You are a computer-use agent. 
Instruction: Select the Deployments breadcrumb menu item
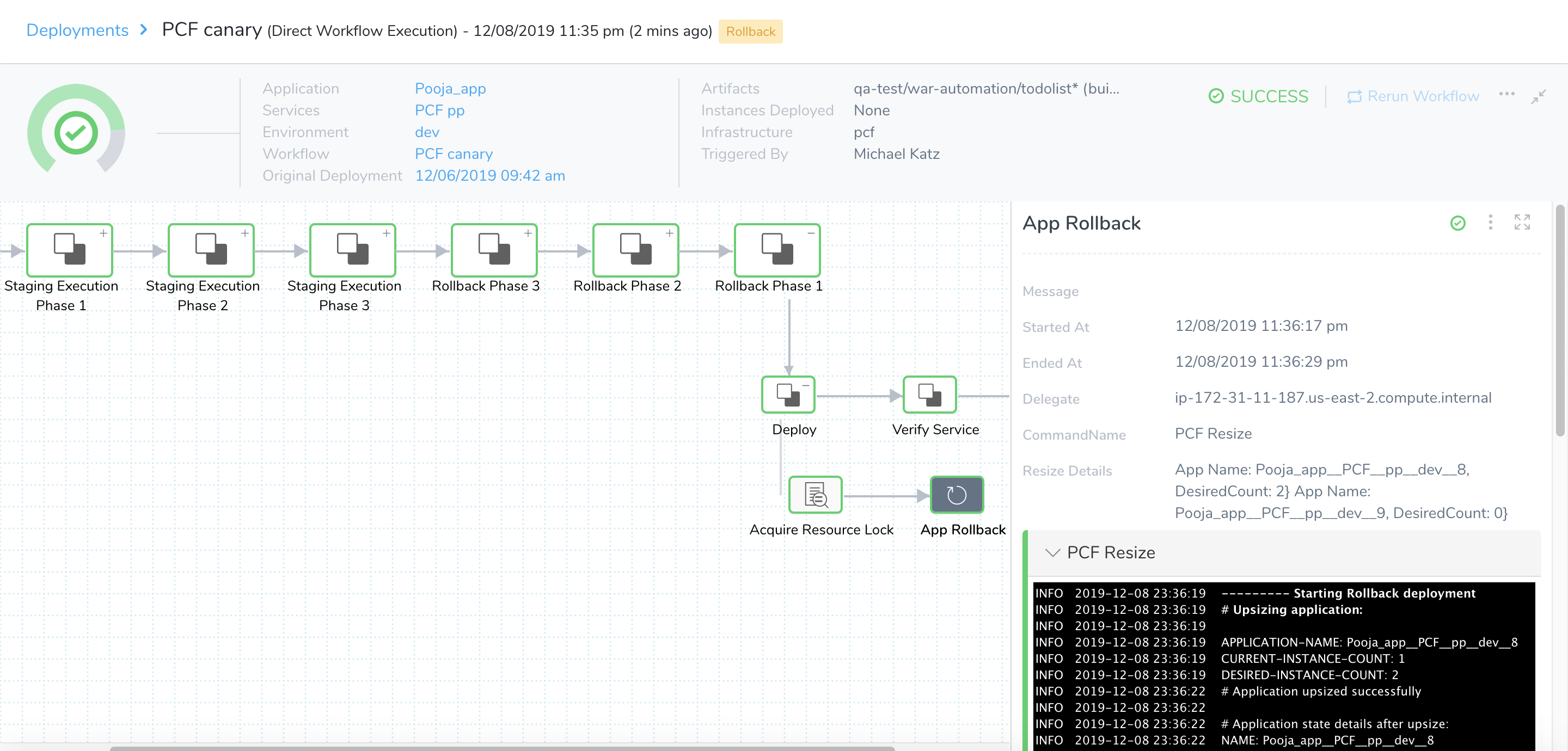pos(75,30)
